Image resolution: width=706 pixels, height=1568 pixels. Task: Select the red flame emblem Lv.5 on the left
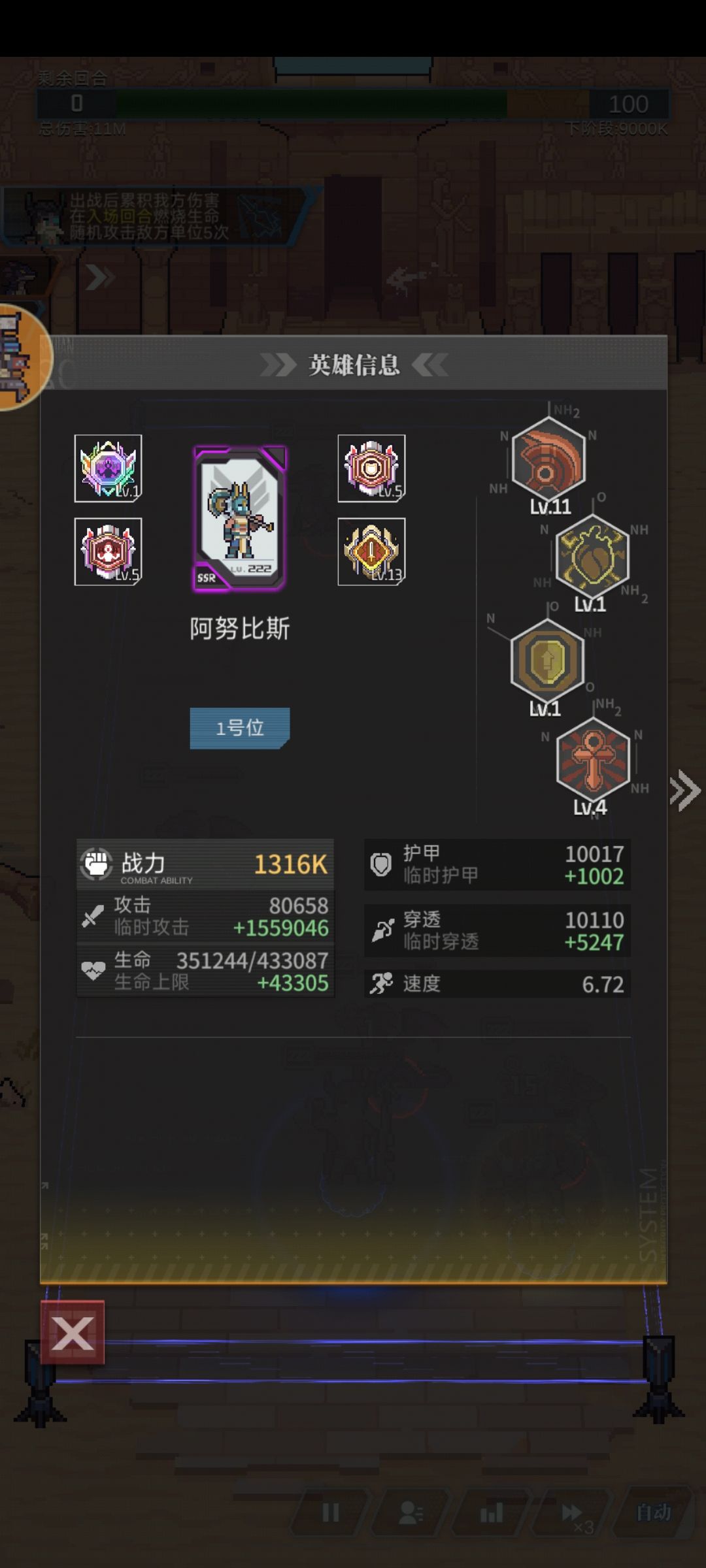[108, 551]
